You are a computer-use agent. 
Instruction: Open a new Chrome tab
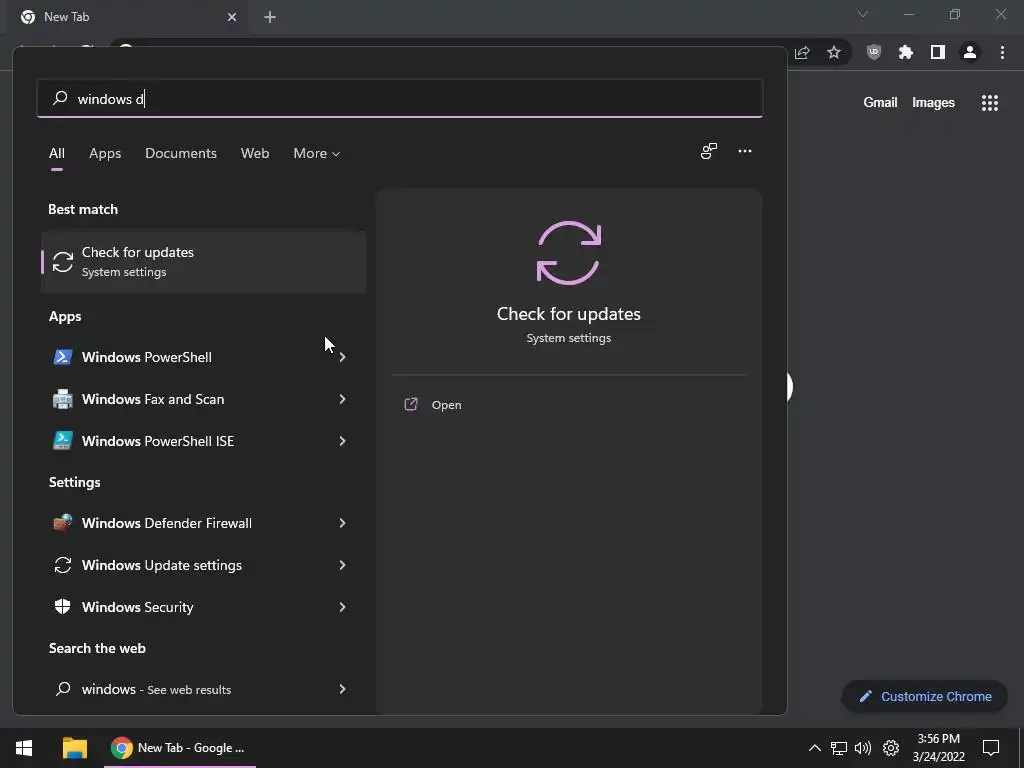[x=270, y=17]
